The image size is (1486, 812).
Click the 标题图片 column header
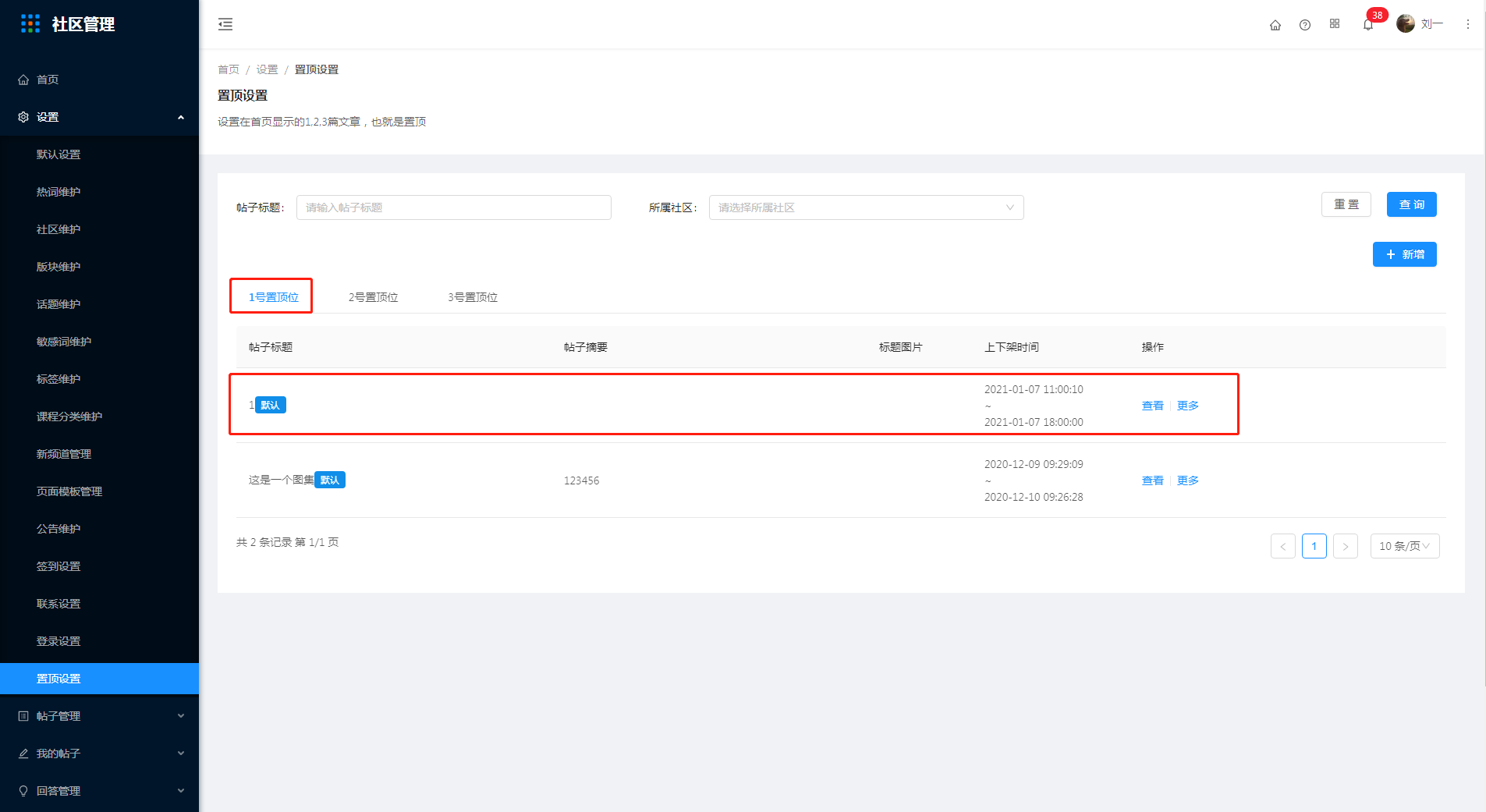900,347
